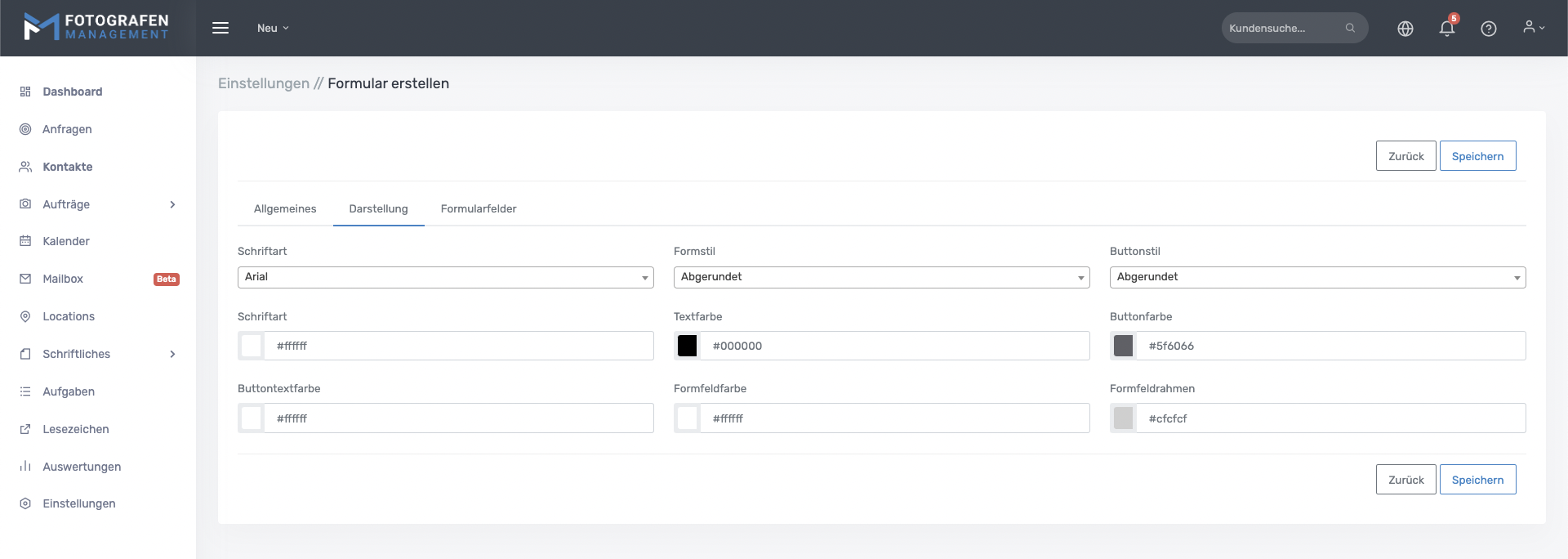Switch to the Allgemeines tab

coord(285,209)
